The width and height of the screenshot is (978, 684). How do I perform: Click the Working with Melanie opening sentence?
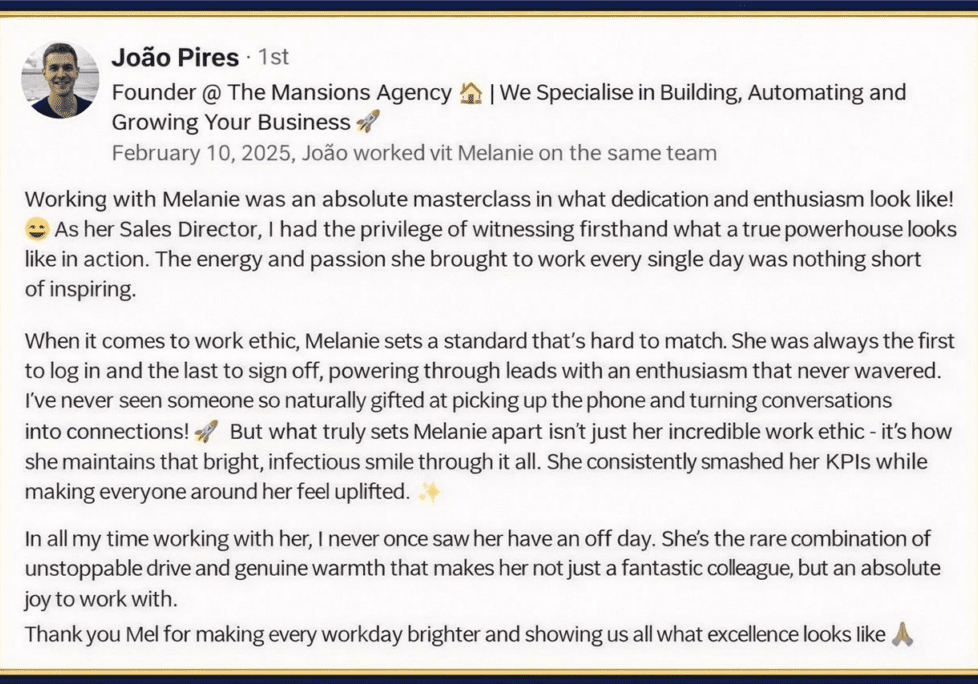[489, 200]
